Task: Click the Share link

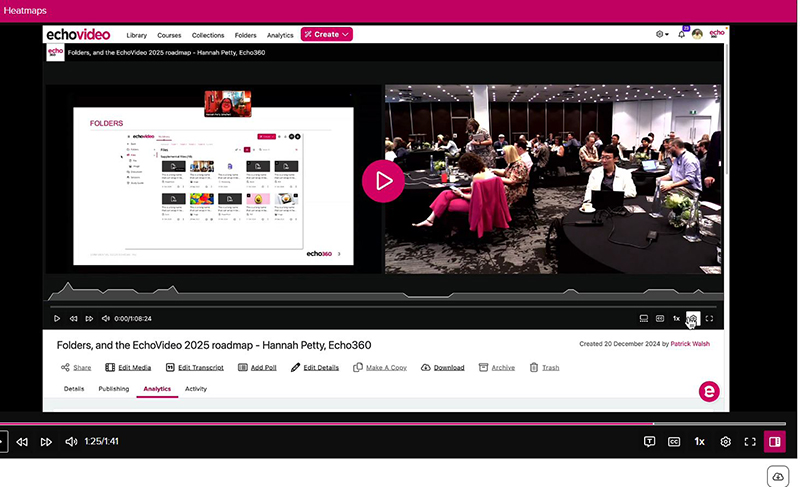Action: pyautogui.click(x=76, y=367)
